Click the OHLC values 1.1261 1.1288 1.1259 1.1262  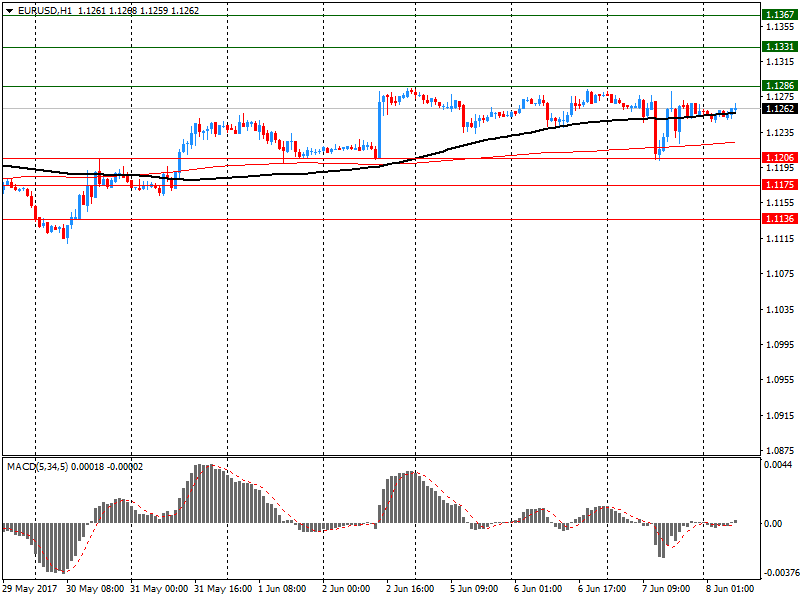138,11
